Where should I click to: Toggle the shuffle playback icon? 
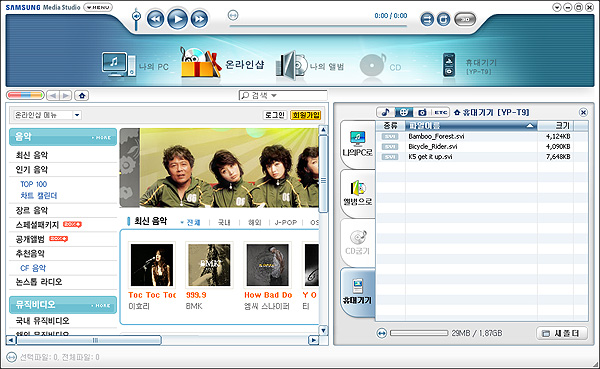click(x=427, y=19)
